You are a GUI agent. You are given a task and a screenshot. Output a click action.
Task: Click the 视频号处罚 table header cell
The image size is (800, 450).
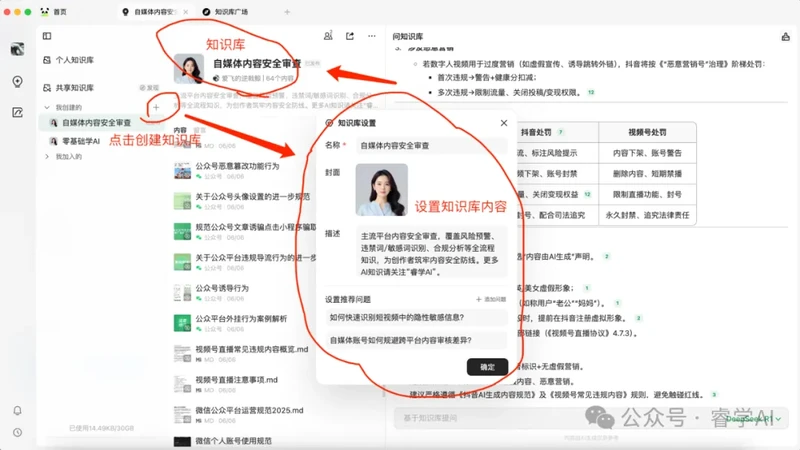pyautogui.click(x=647, y=132)
